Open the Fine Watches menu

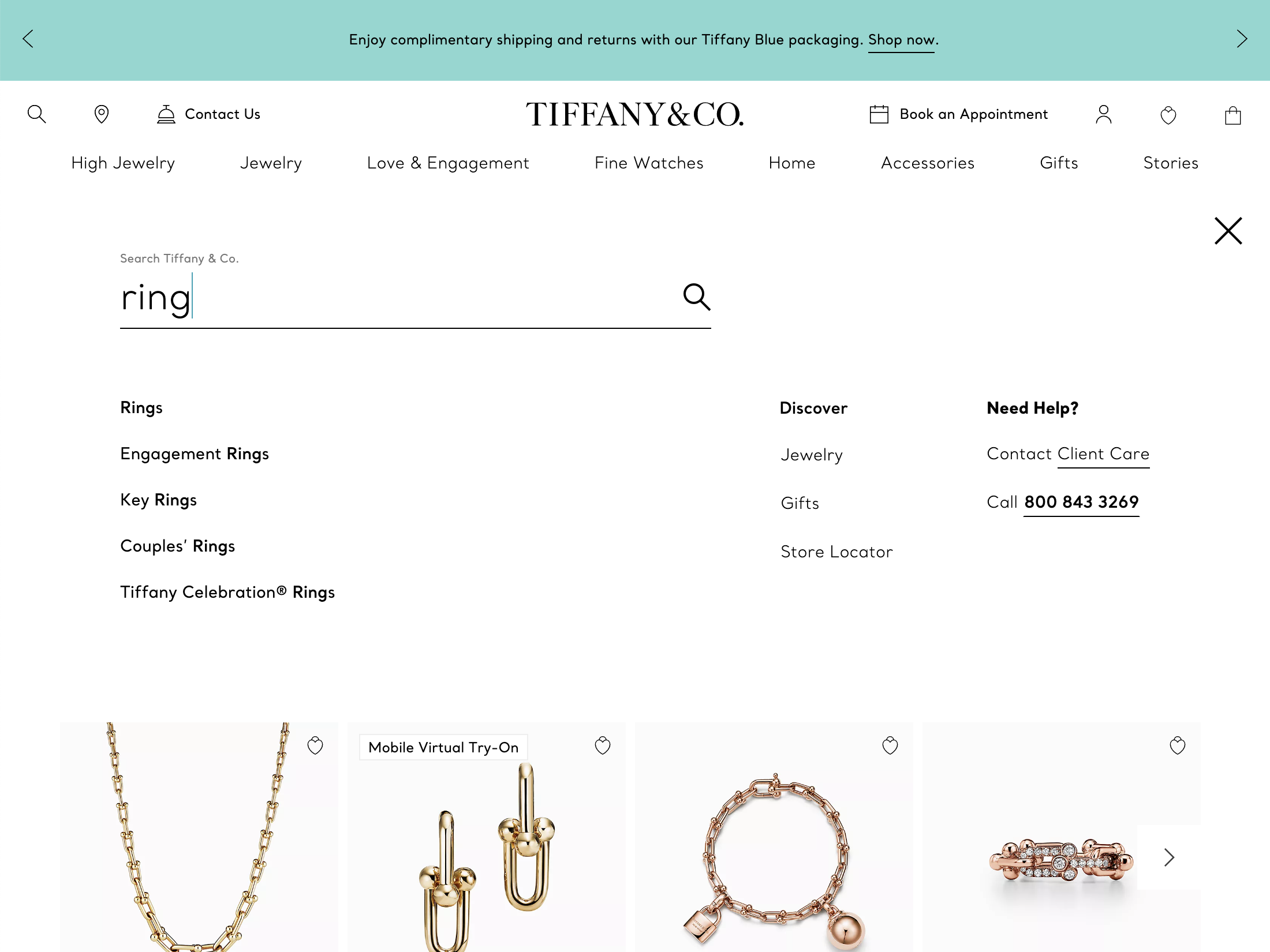pyautogui.click(x=649, y=163)
